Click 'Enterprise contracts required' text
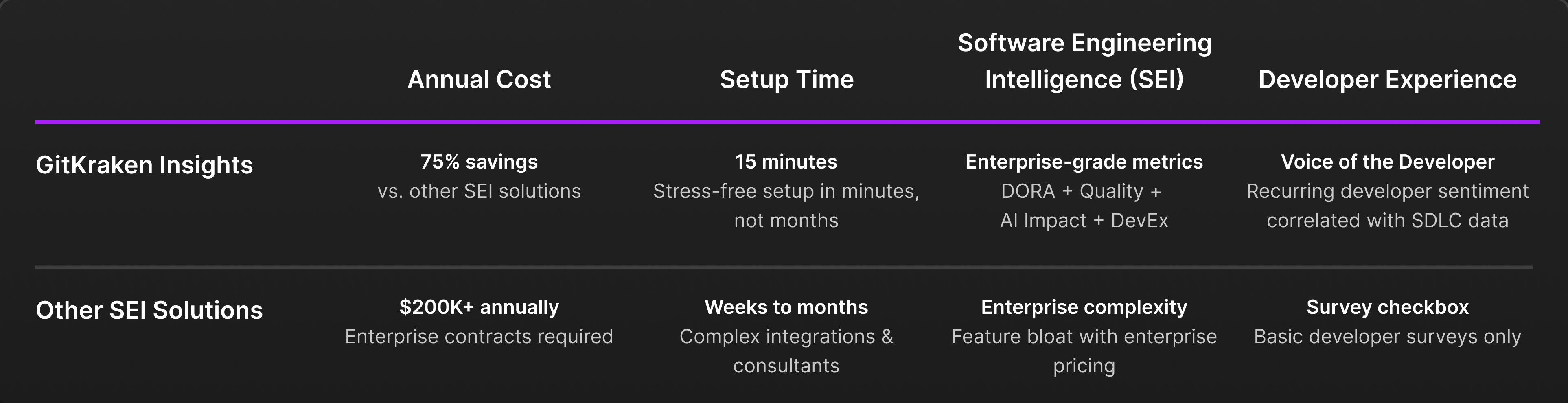 point(479,337)
